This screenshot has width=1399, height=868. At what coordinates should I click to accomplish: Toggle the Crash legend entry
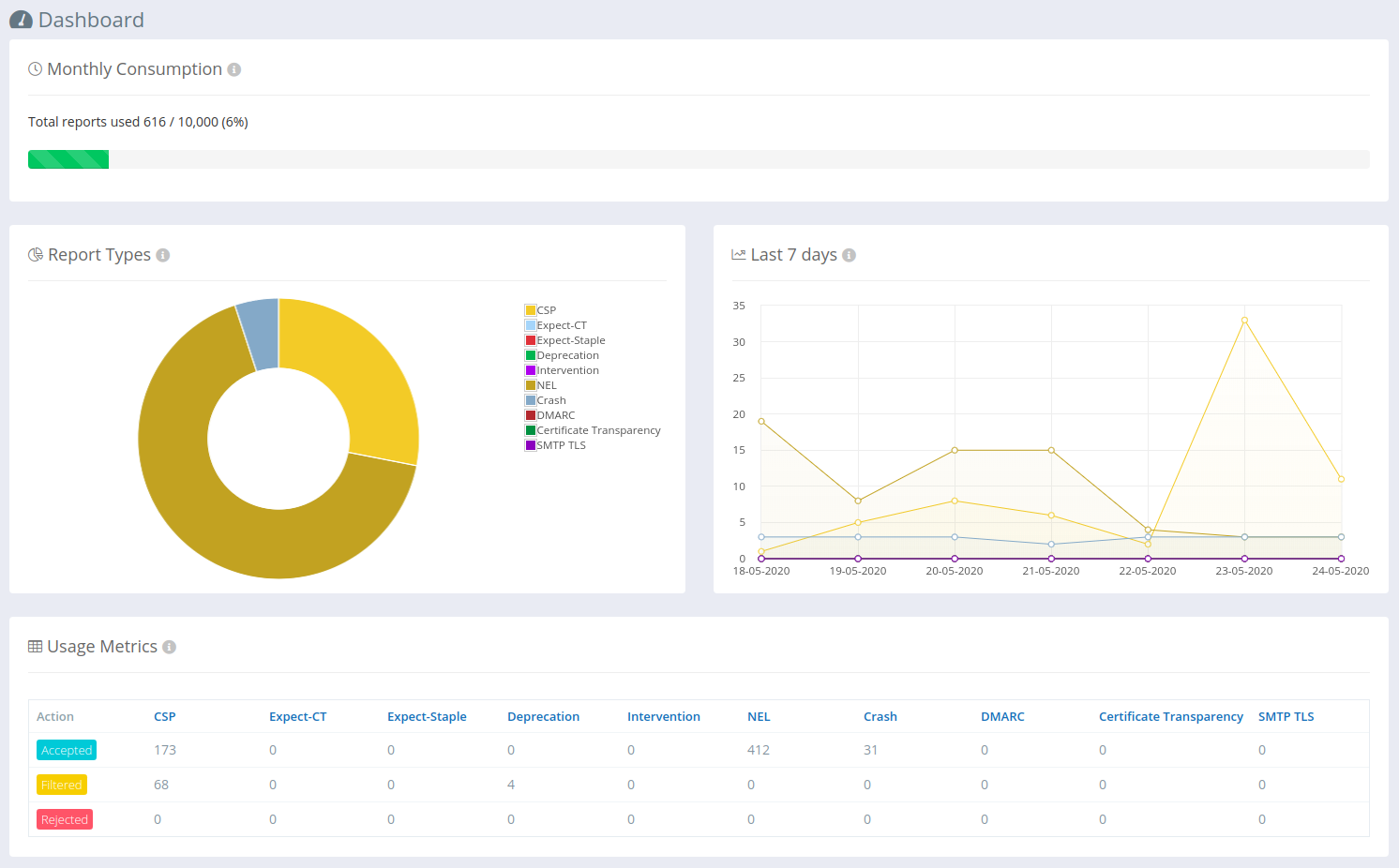pyautogui.click(x=546, y=400)
